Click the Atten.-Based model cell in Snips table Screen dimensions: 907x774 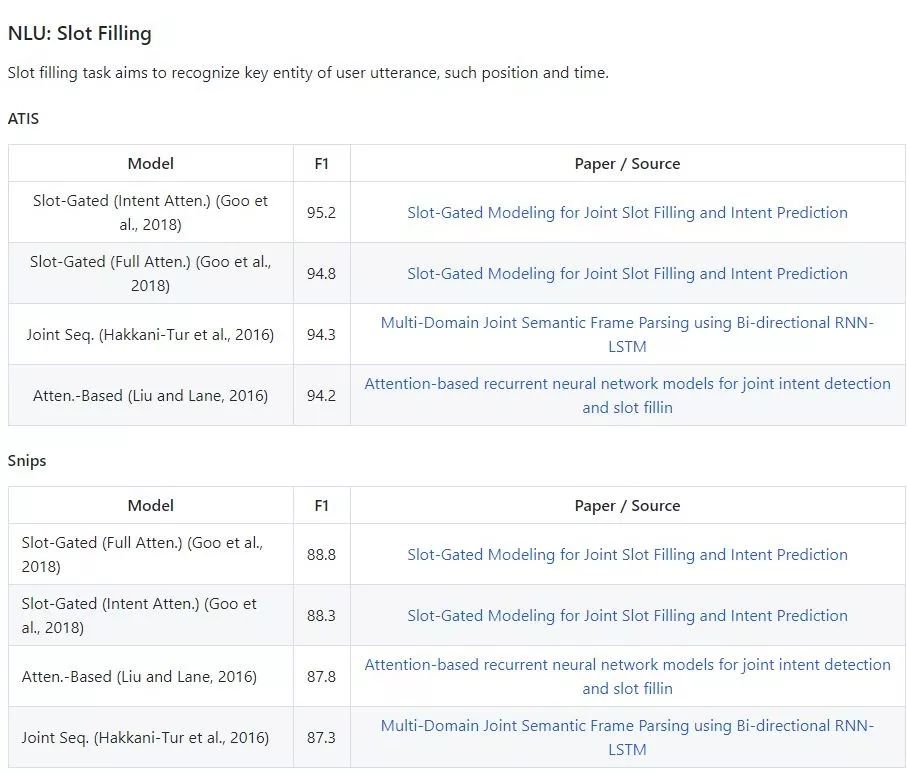pos(139,676)
